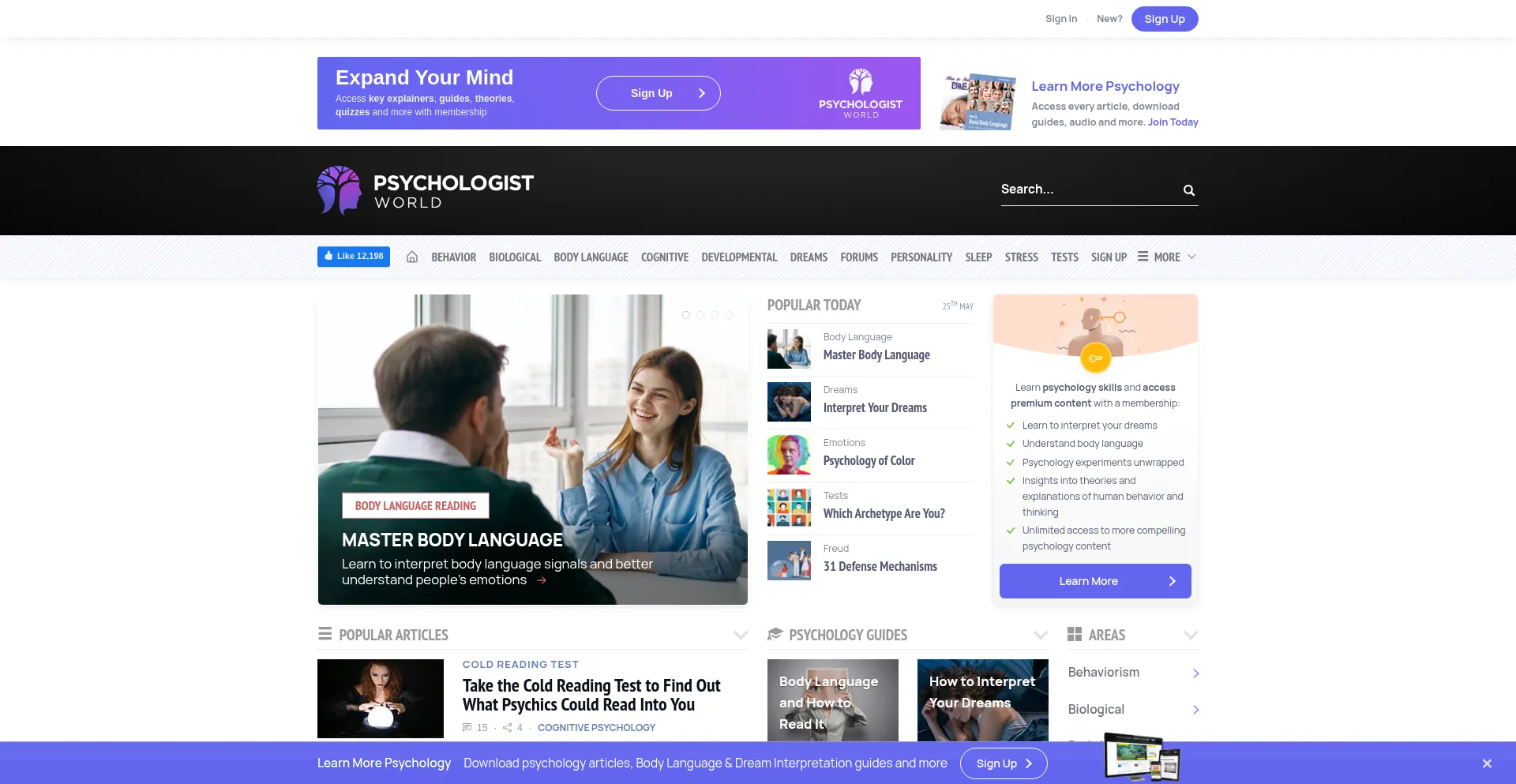Expand the MORE menu in navigation

click(1167, 257)
